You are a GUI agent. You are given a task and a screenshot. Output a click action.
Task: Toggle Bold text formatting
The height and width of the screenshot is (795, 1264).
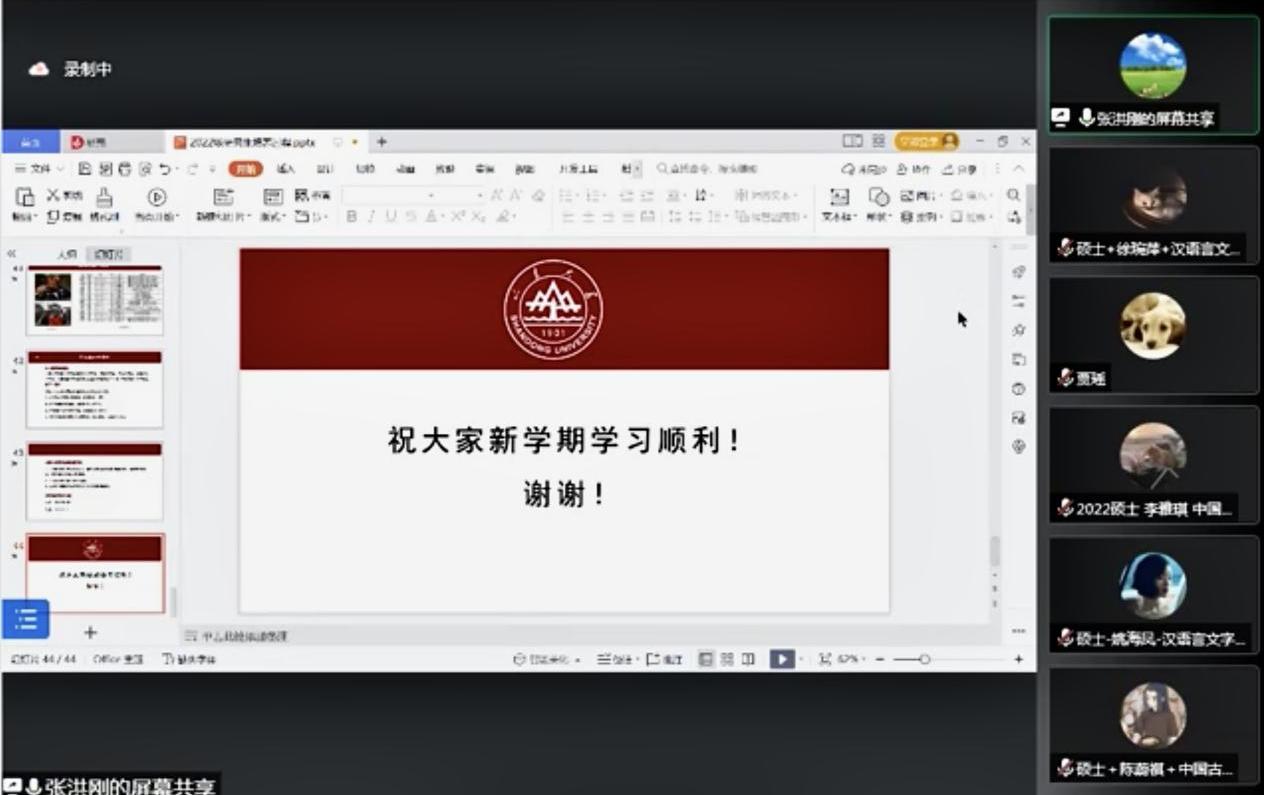pyautogui.click(x=351, y=216)
